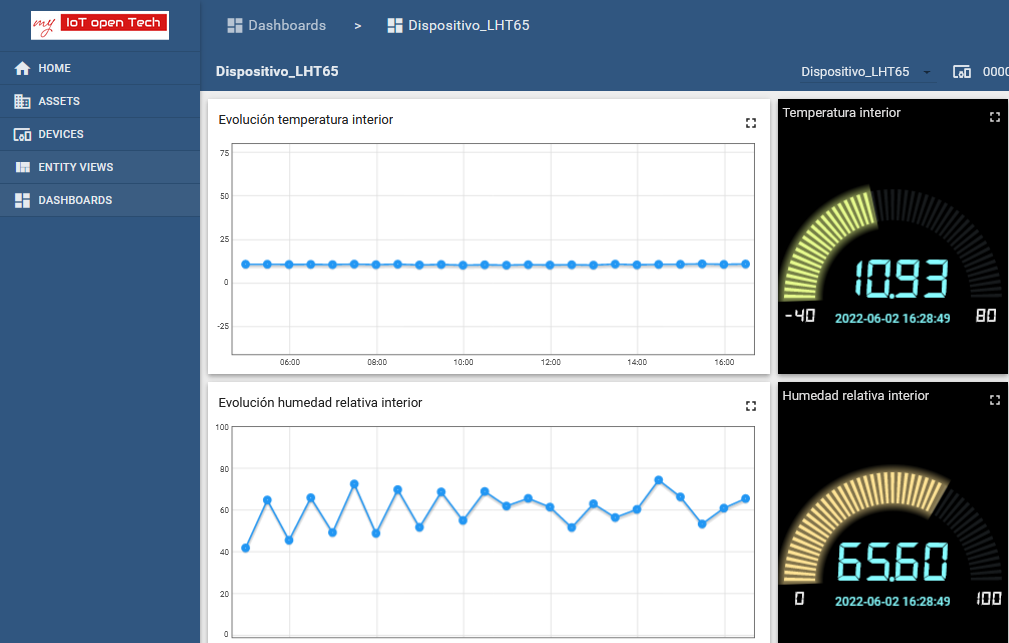Image resolution: width=1009 pixels, height=643 pixels.
Task: Click the Dispositivo_LHT65 breadcrumb link
Action: pyautogui.click(x=469, y=25)
